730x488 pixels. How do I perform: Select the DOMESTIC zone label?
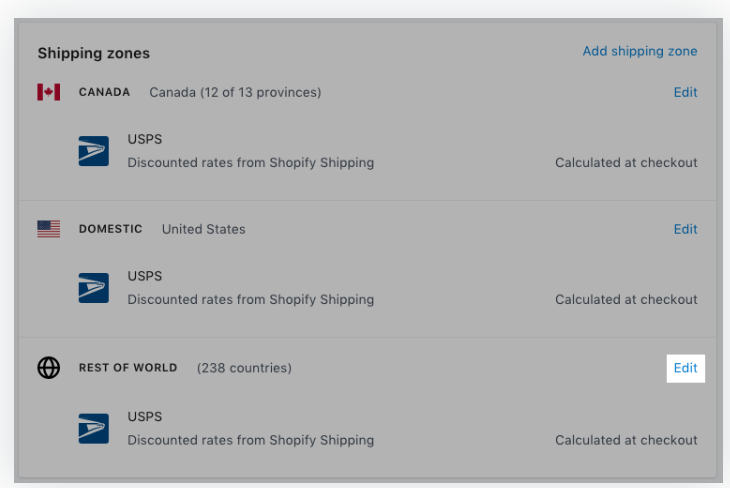click(111, 229)
